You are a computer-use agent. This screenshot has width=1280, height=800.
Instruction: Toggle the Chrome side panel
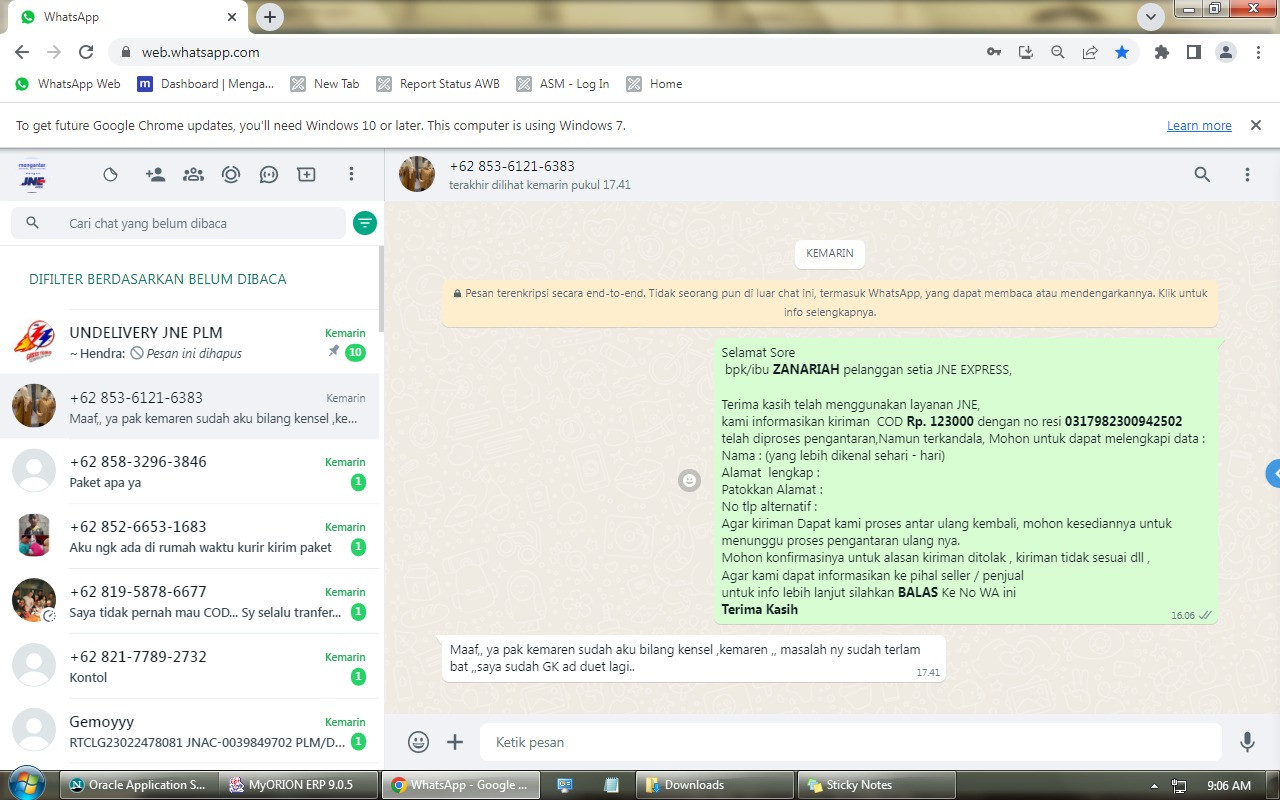click(x=1194, y=52)
